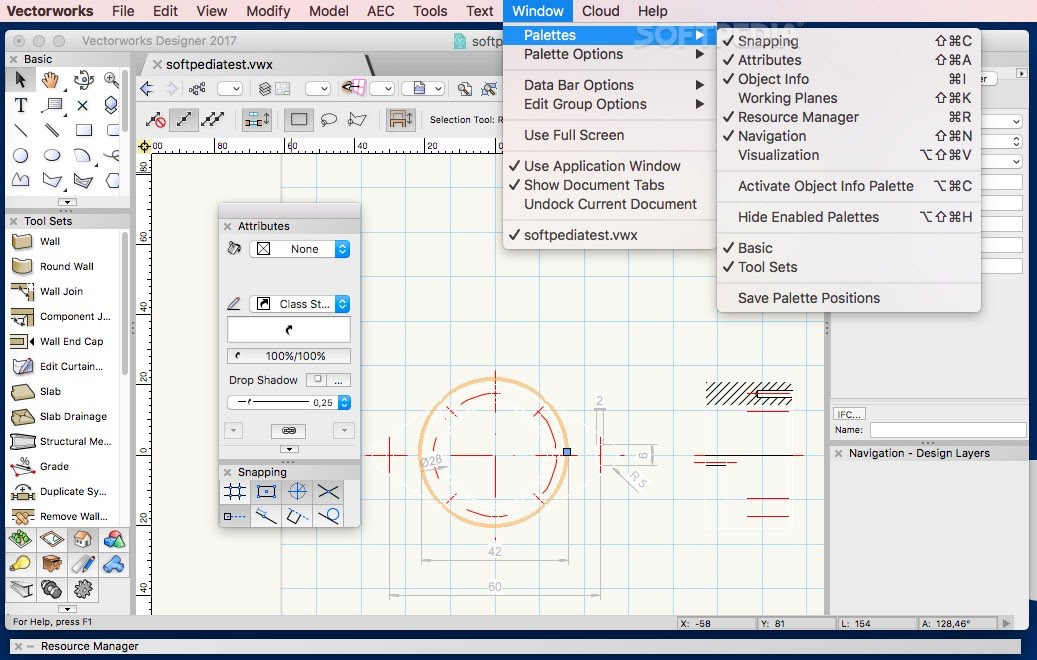The height and width of the screenshot is (660, 1037).
Task: Expand the Attributes palette bottom arrow
Action: pyautogui.click(x=289, y=449)
